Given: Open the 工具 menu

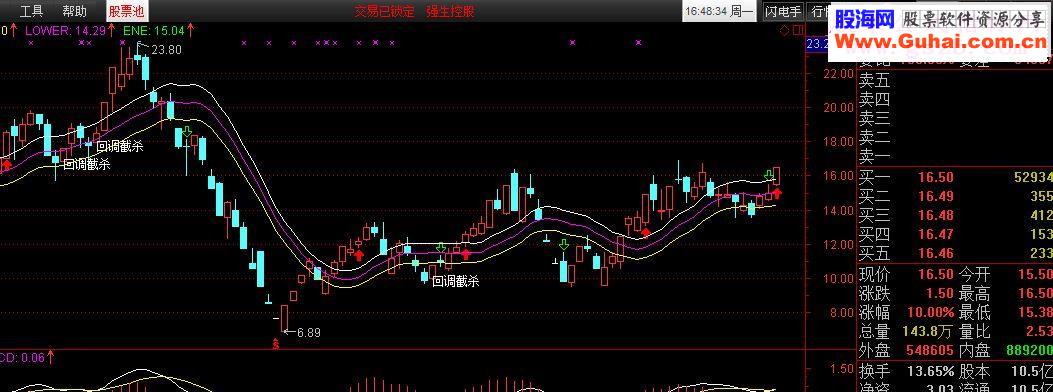Looking at the screenshot, I should click(x=32, y=11).
